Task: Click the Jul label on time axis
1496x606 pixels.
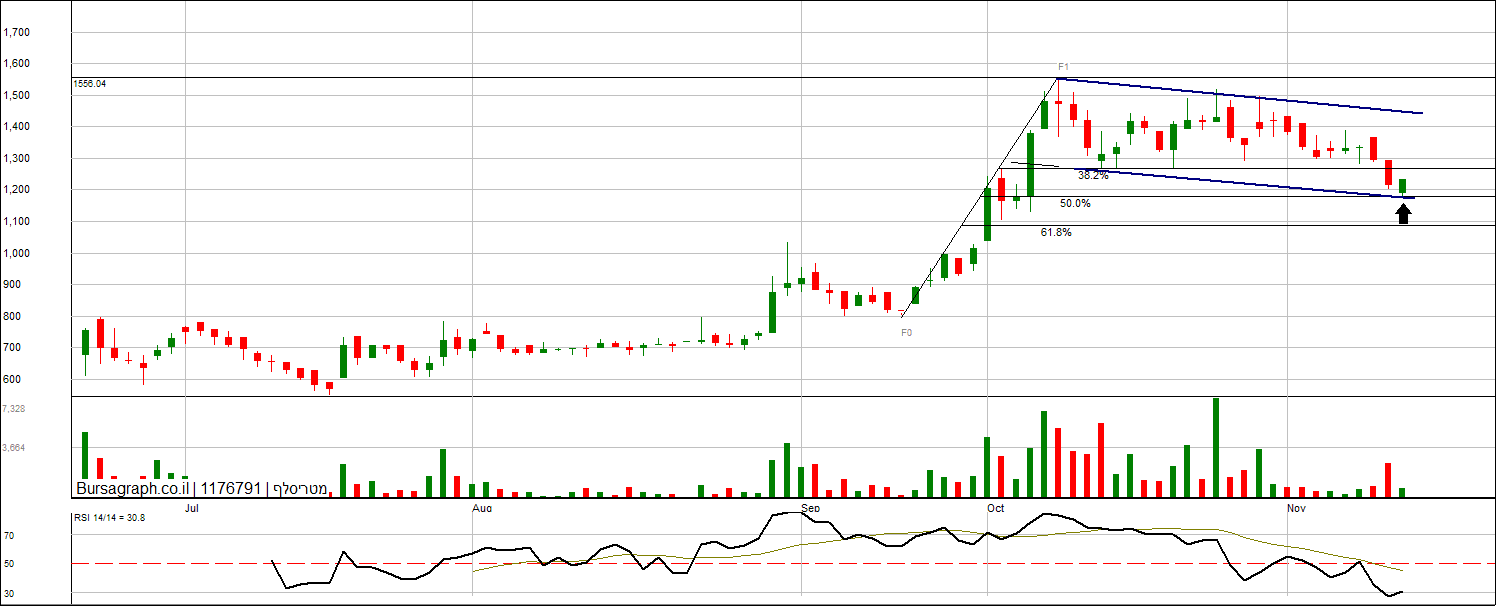Action: click(193, 508)
